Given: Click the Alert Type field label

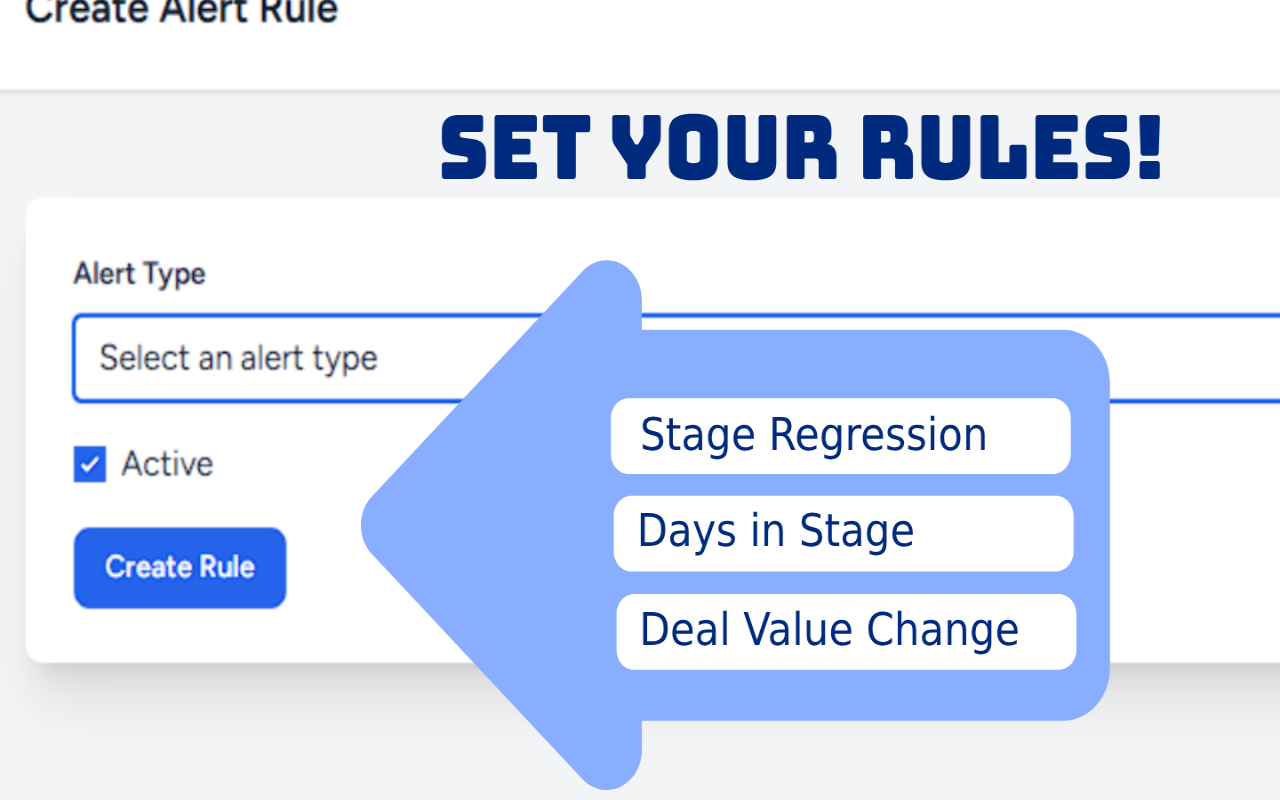Looking at the screenshot, I should (x=139, y=274).
